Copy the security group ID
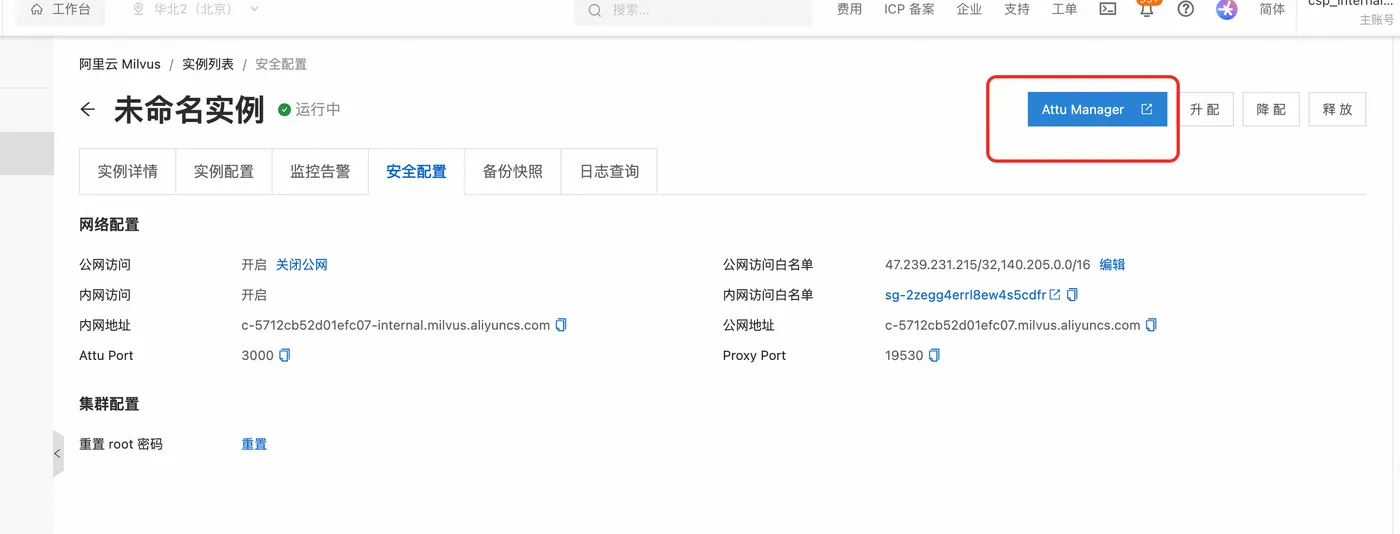 click(x=1072, y=295)
